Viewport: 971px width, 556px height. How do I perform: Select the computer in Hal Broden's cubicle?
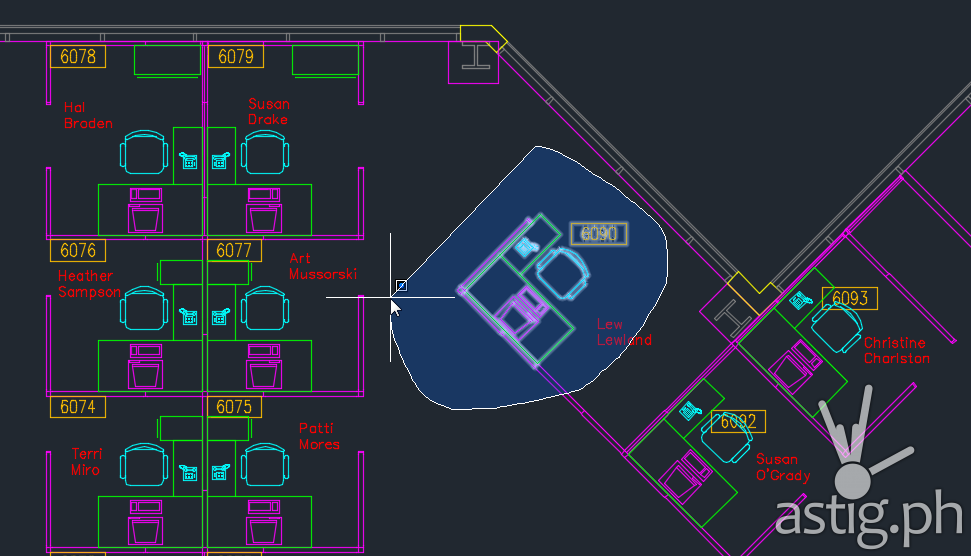146,211
